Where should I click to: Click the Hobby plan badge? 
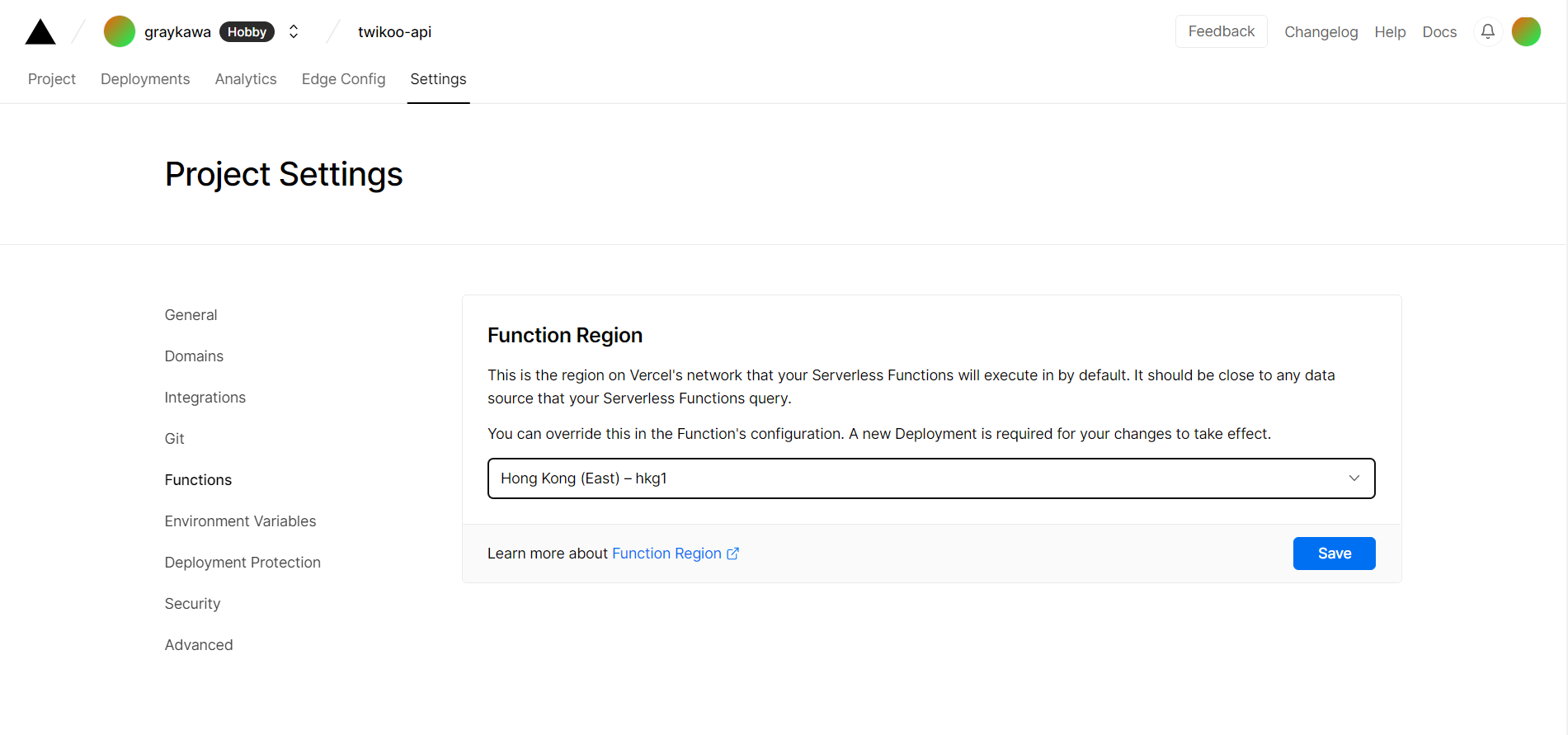coord(247,31)
